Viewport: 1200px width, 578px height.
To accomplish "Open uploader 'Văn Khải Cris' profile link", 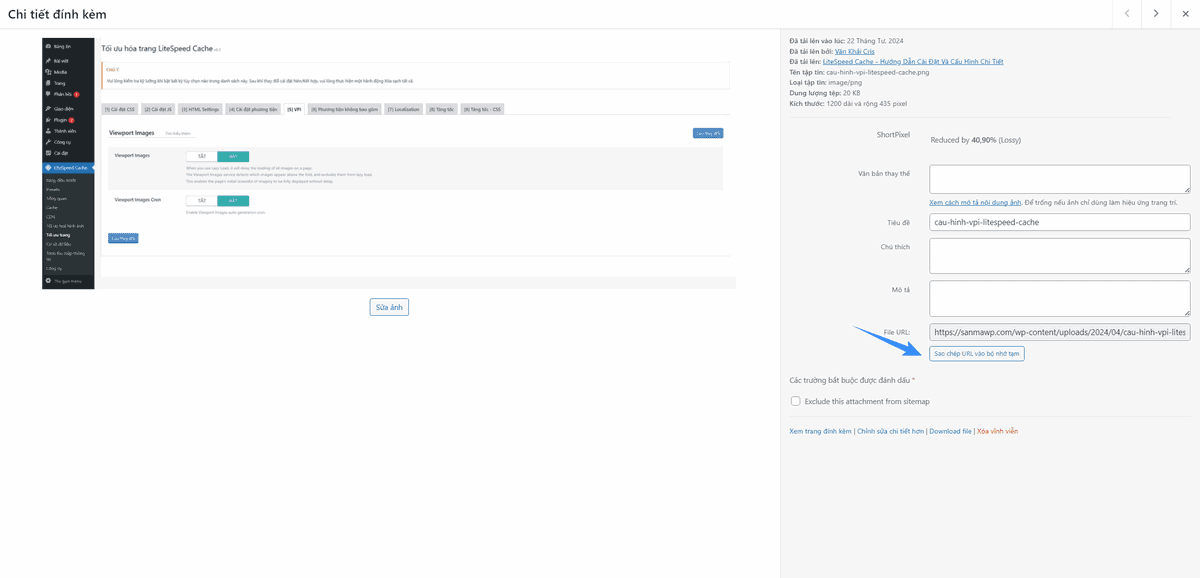I will [855, 51].
